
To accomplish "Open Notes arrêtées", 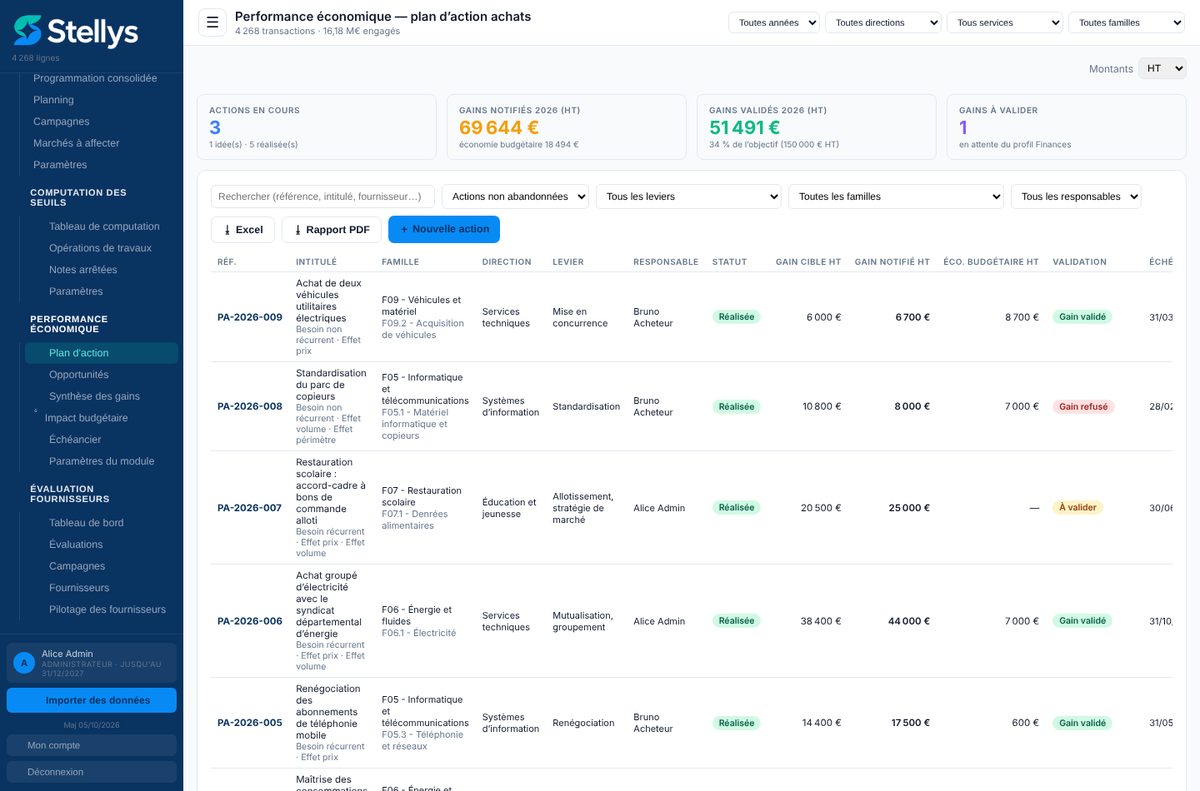I will click(x=83, y=270).
